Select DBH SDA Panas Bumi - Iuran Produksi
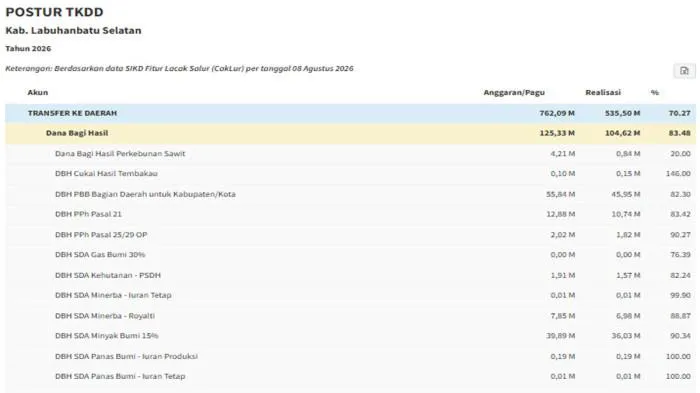700x393 pixels. point(350,356)
